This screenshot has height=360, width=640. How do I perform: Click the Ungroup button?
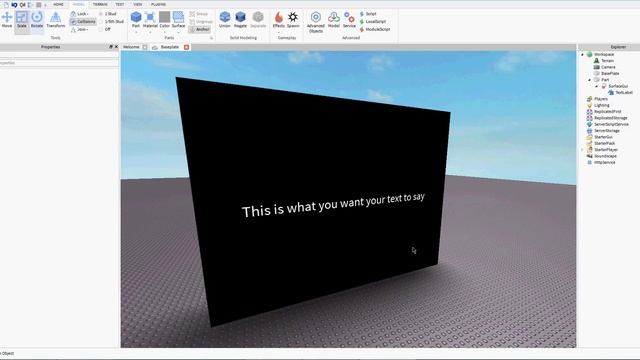pos(201,22)
